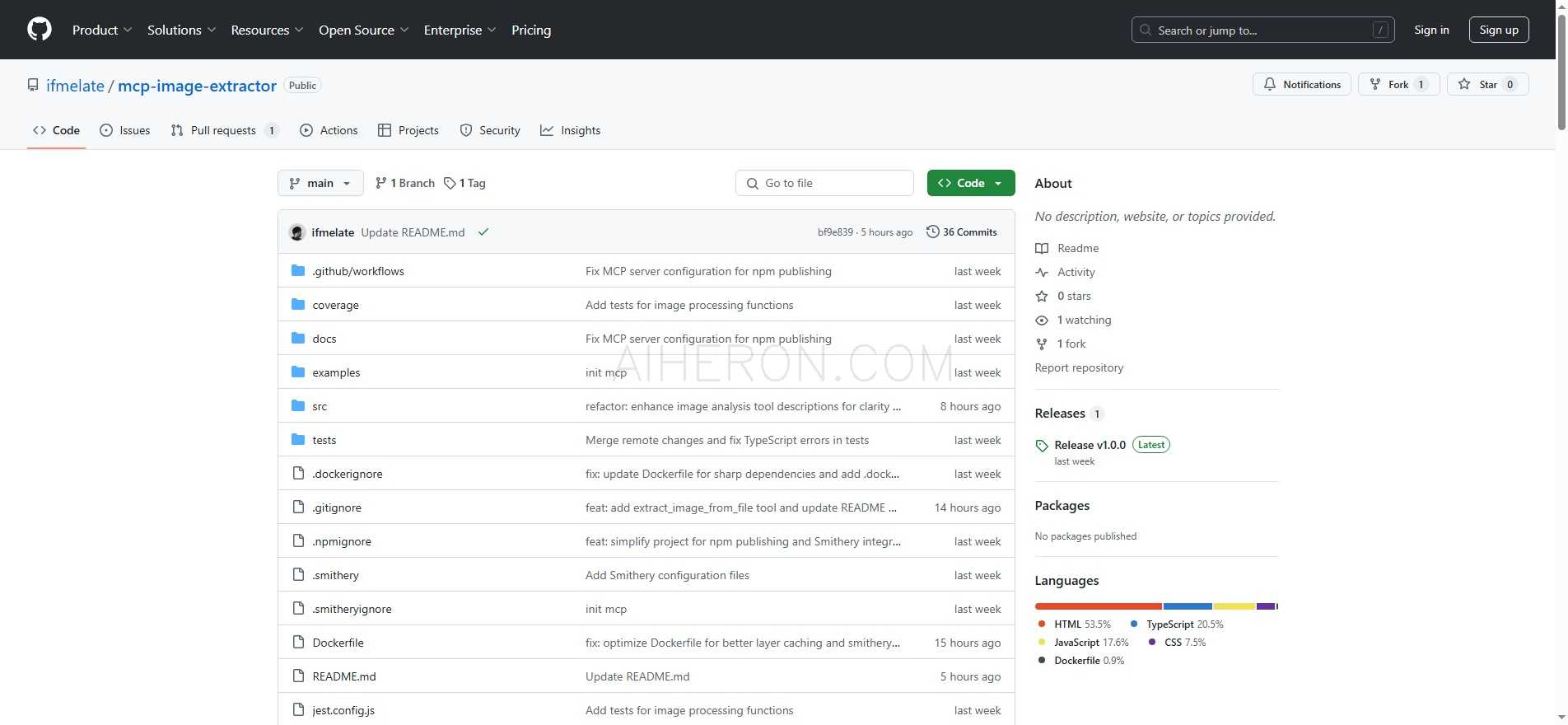Click the tests folder icon
The height and width of the screenshot is (725, 1568).
298,440
